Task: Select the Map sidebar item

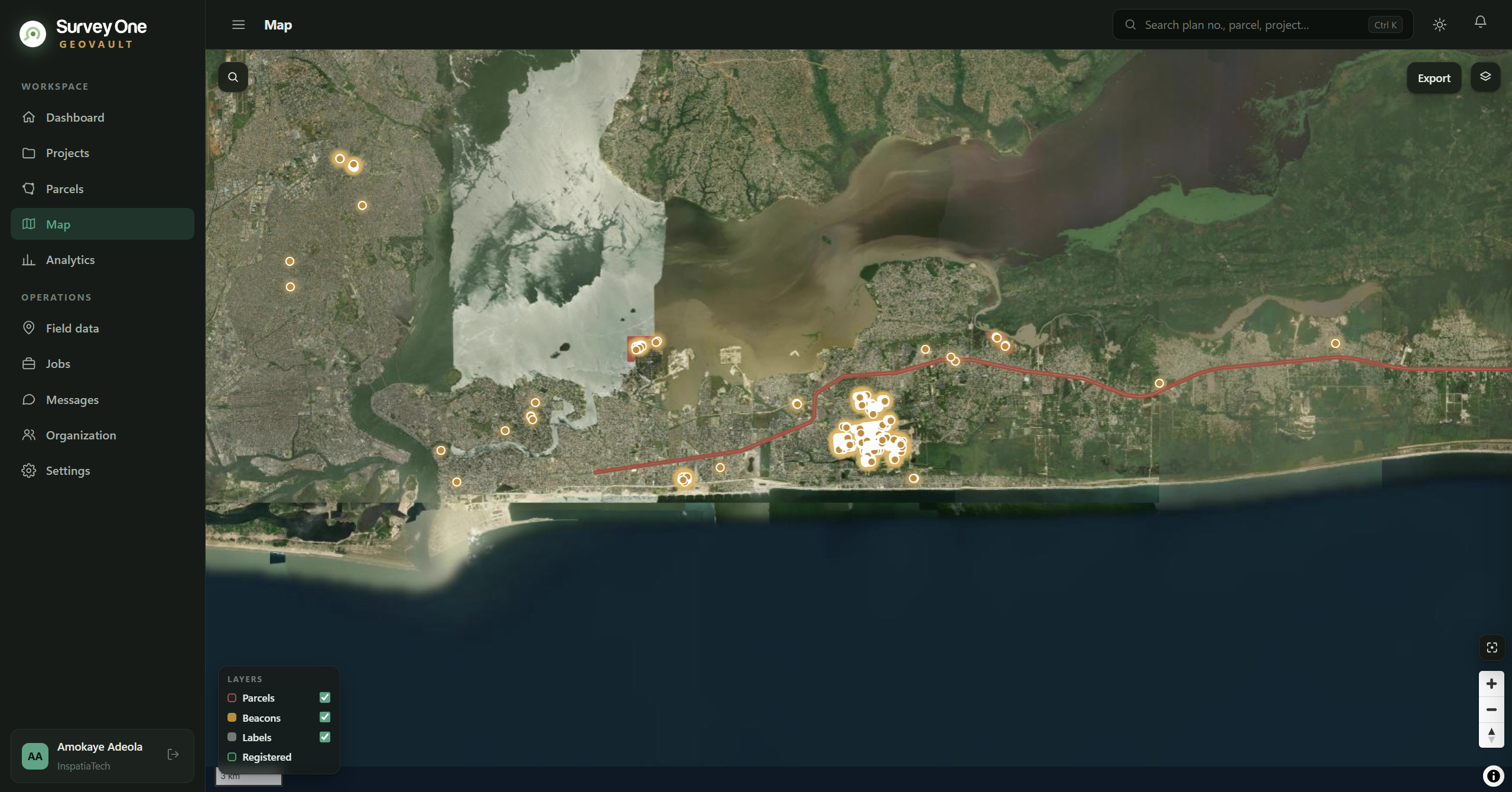Action: (102, 224)
